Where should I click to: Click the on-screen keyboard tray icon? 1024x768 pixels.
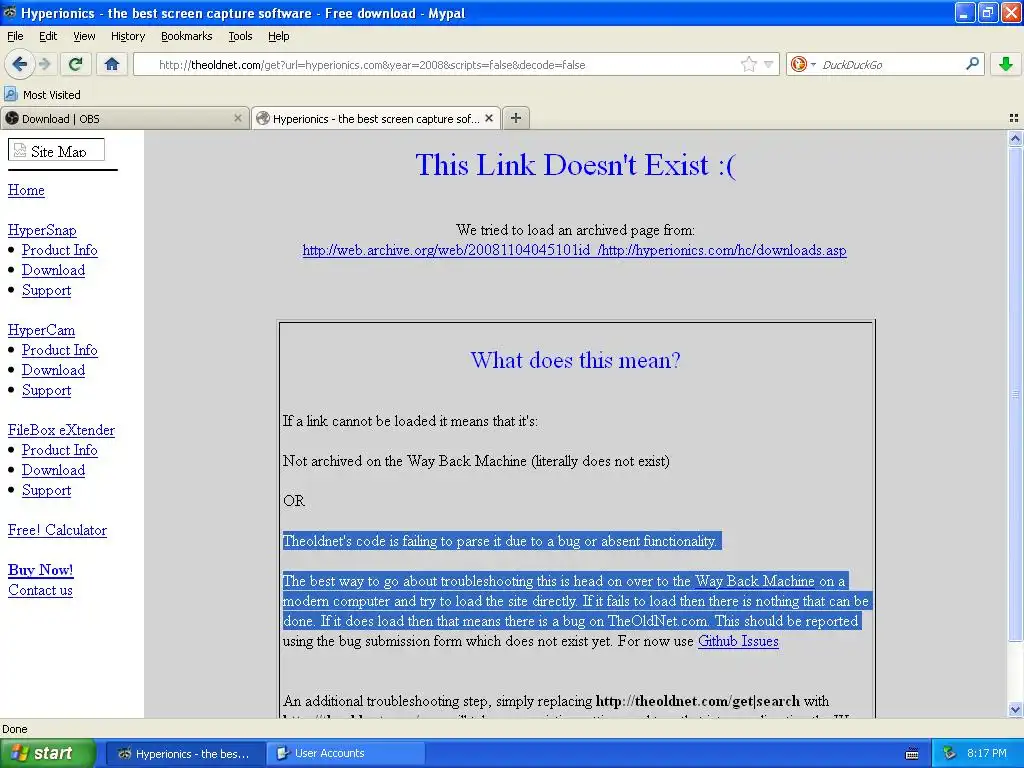[x=912, y=754]
